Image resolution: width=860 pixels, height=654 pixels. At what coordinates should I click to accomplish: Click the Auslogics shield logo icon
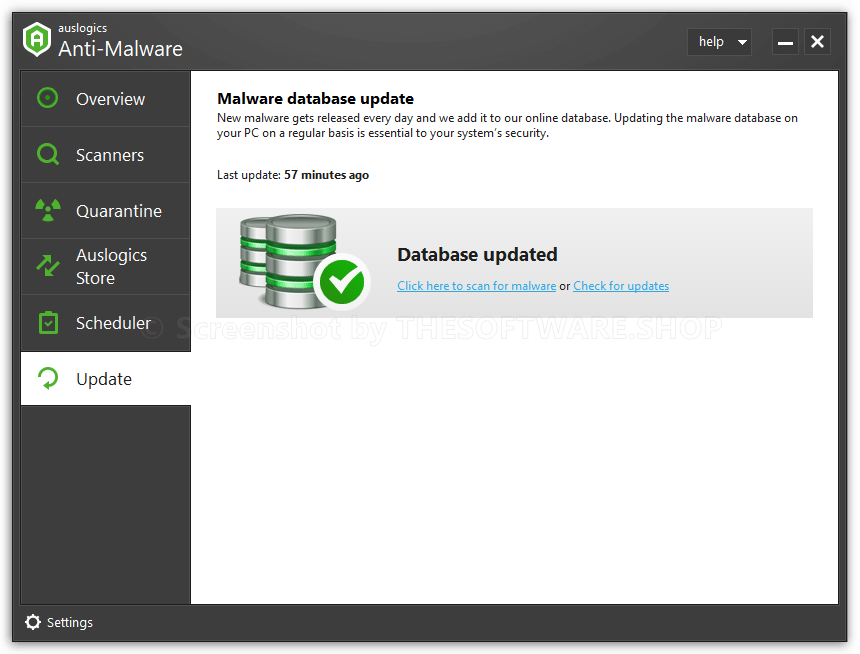(37, 40)
